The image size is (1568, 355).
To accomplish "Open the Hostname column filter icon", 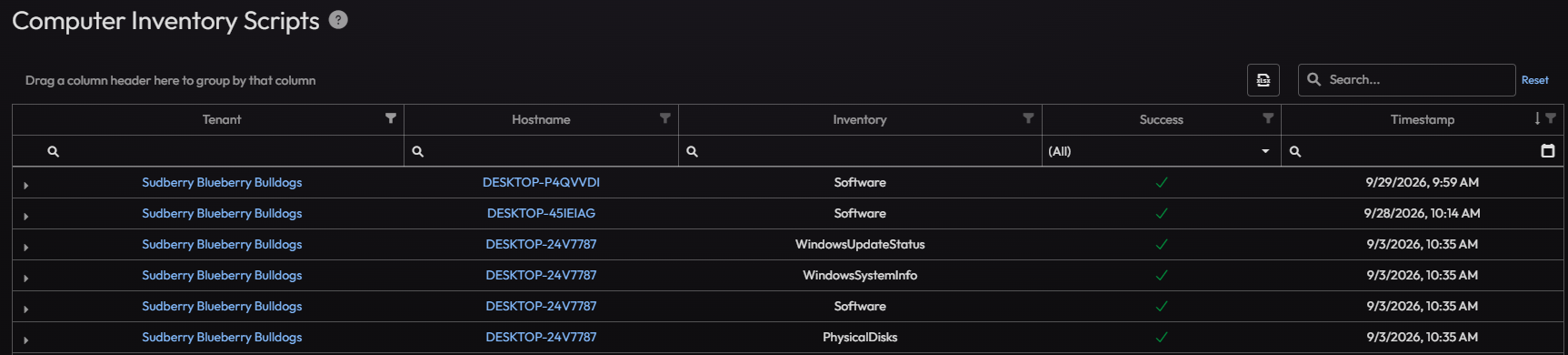I will click(665, 118).
